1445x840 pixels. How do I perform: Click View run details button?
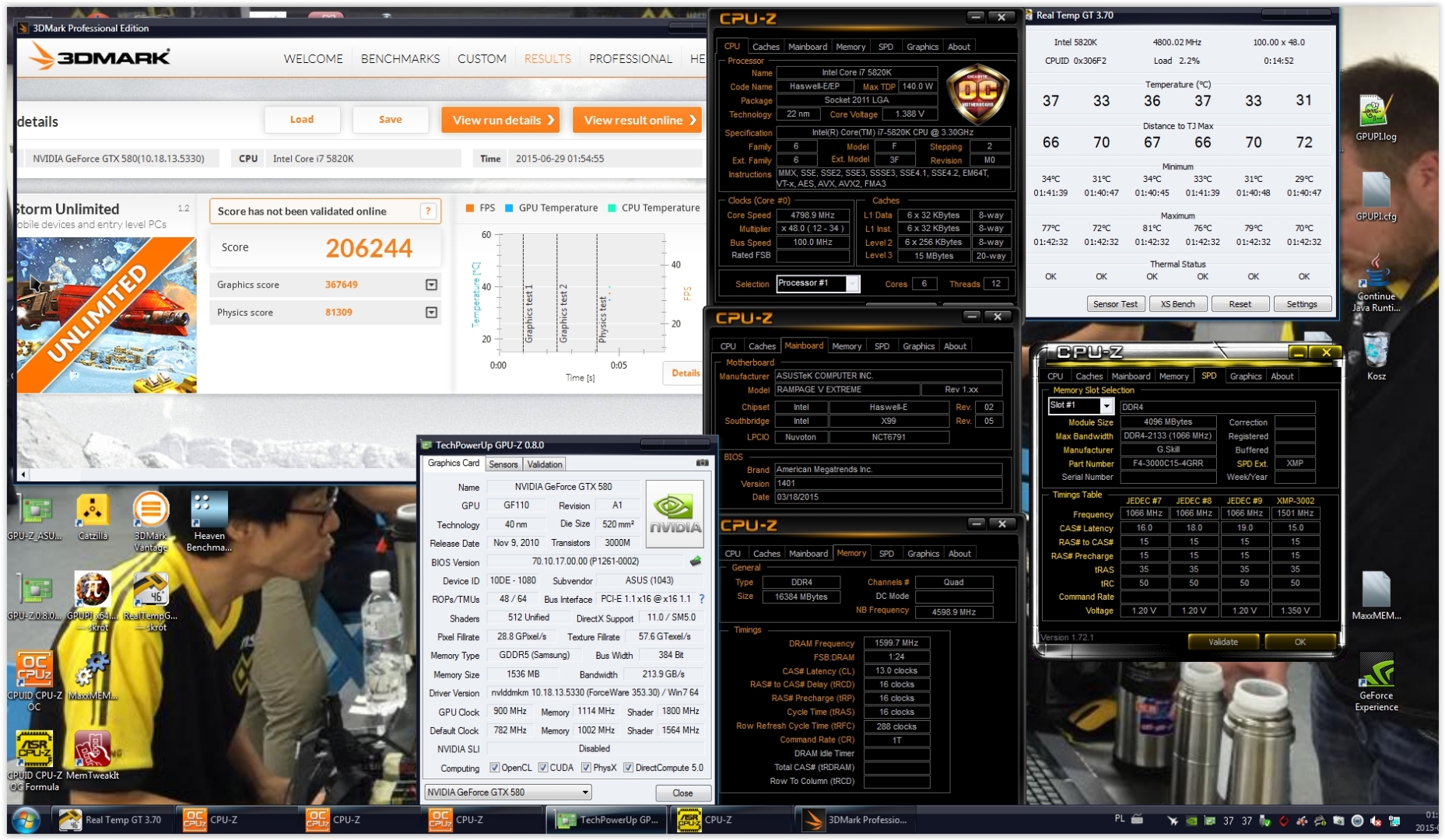coord(501,120)
